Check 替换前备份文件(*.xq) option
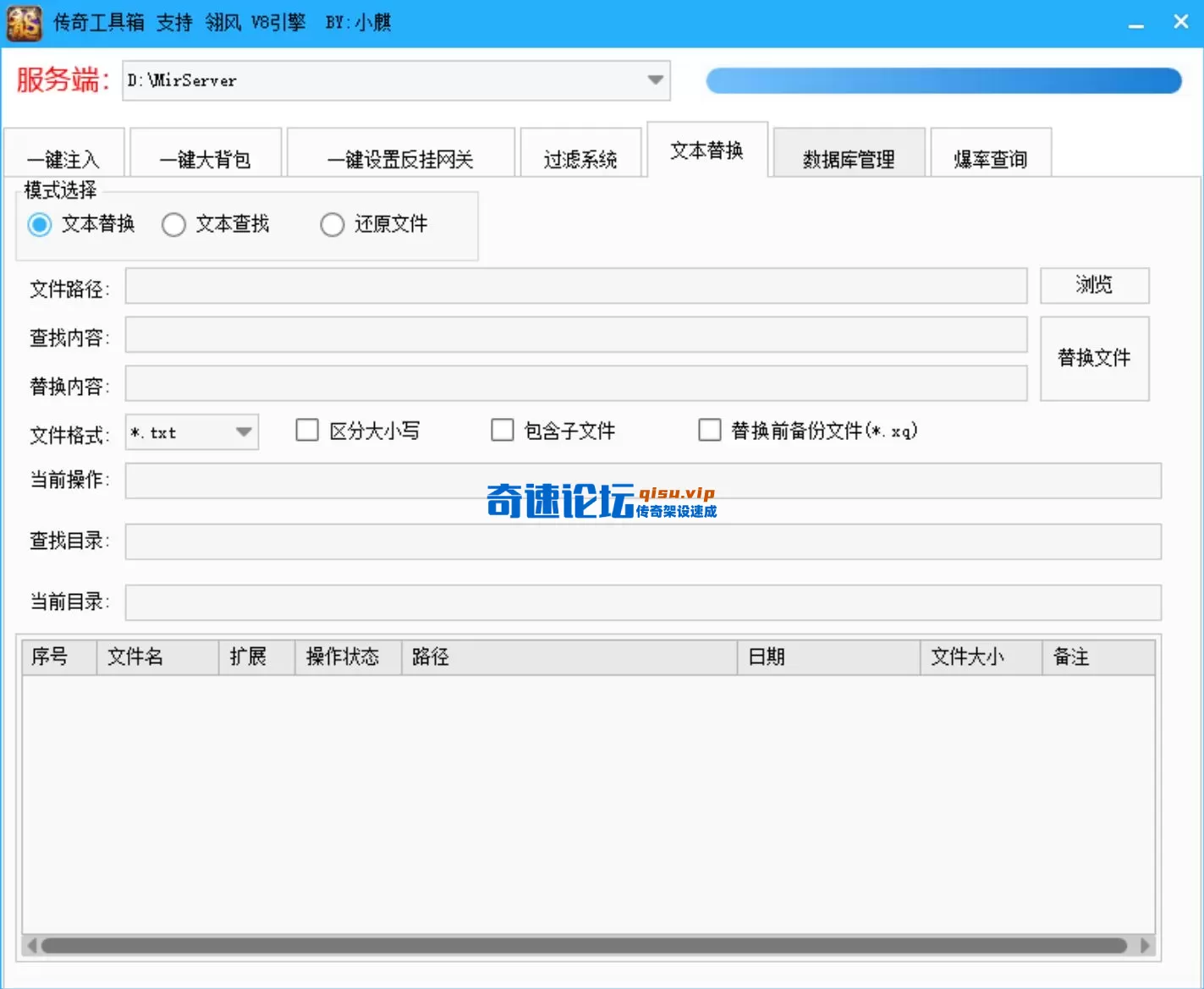1204x989 pixels. [x=710, y=430]
